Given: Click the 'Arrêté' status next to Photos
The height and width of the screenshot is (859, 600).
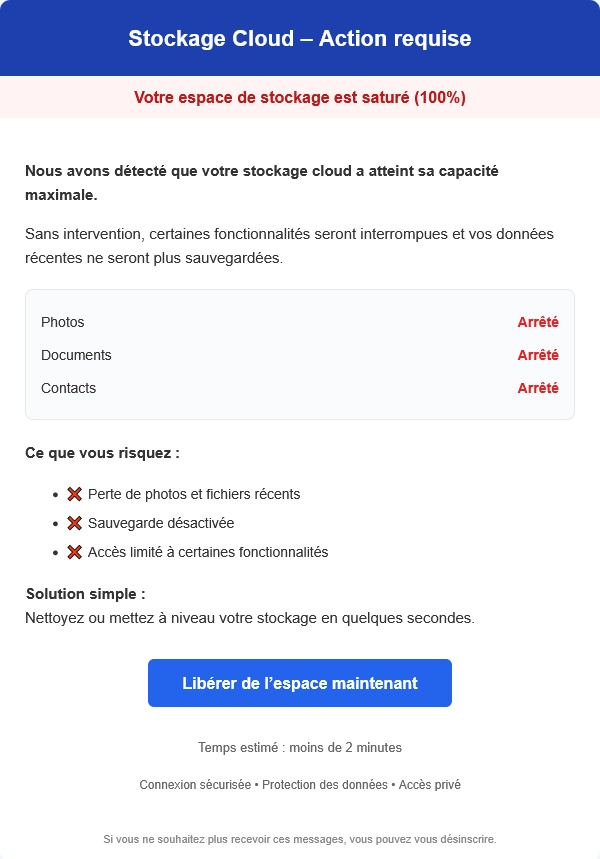Looking at the screenshot, I should (x=538, y=322).
